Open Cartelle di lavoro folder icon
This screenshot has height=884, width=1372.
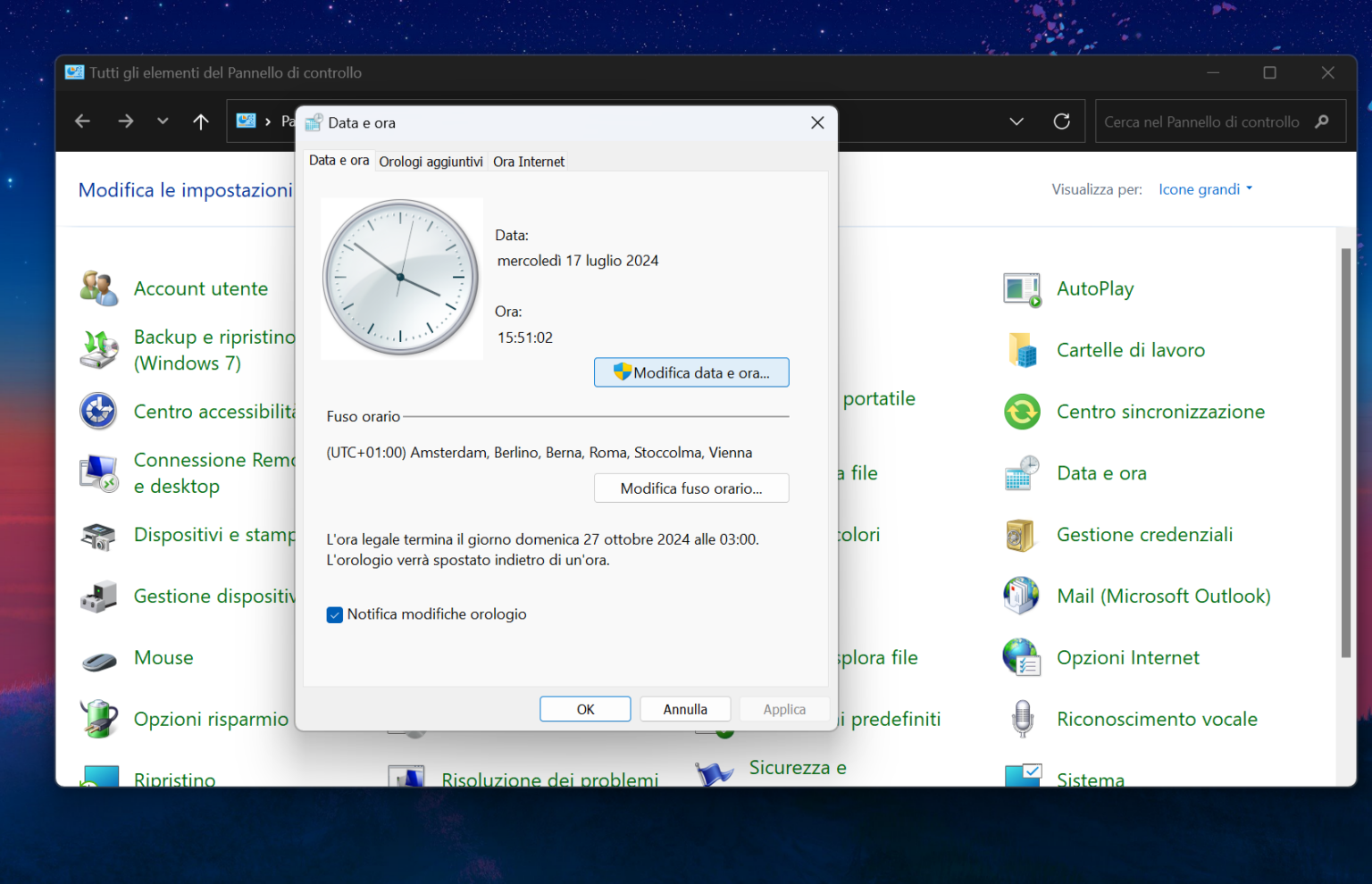point(1022,350)
